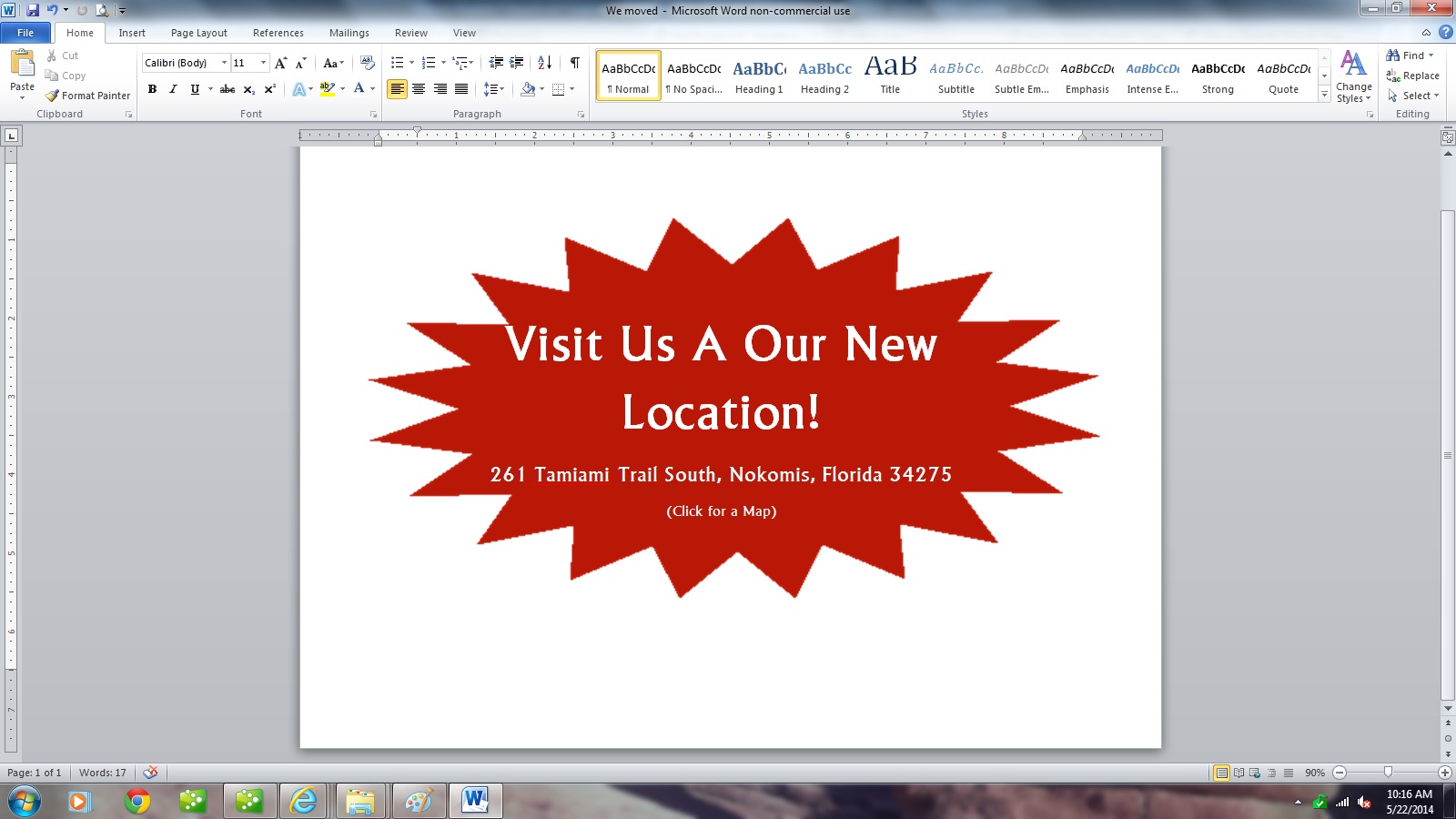Apply center text alignment
The height and width of the screenshot is (819, 1456).
(x=419, y=89)
